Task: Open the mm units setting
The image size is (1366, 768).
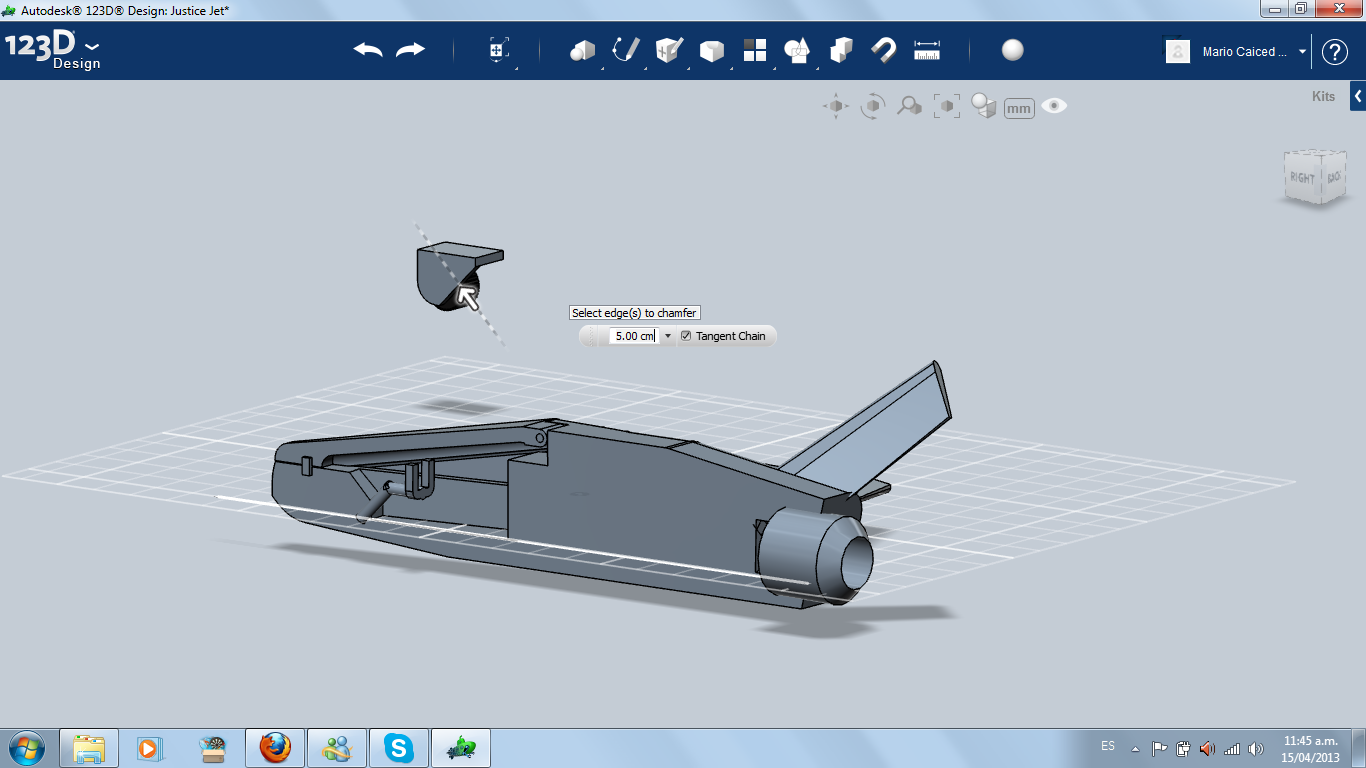Action: tap(1019, 108)
